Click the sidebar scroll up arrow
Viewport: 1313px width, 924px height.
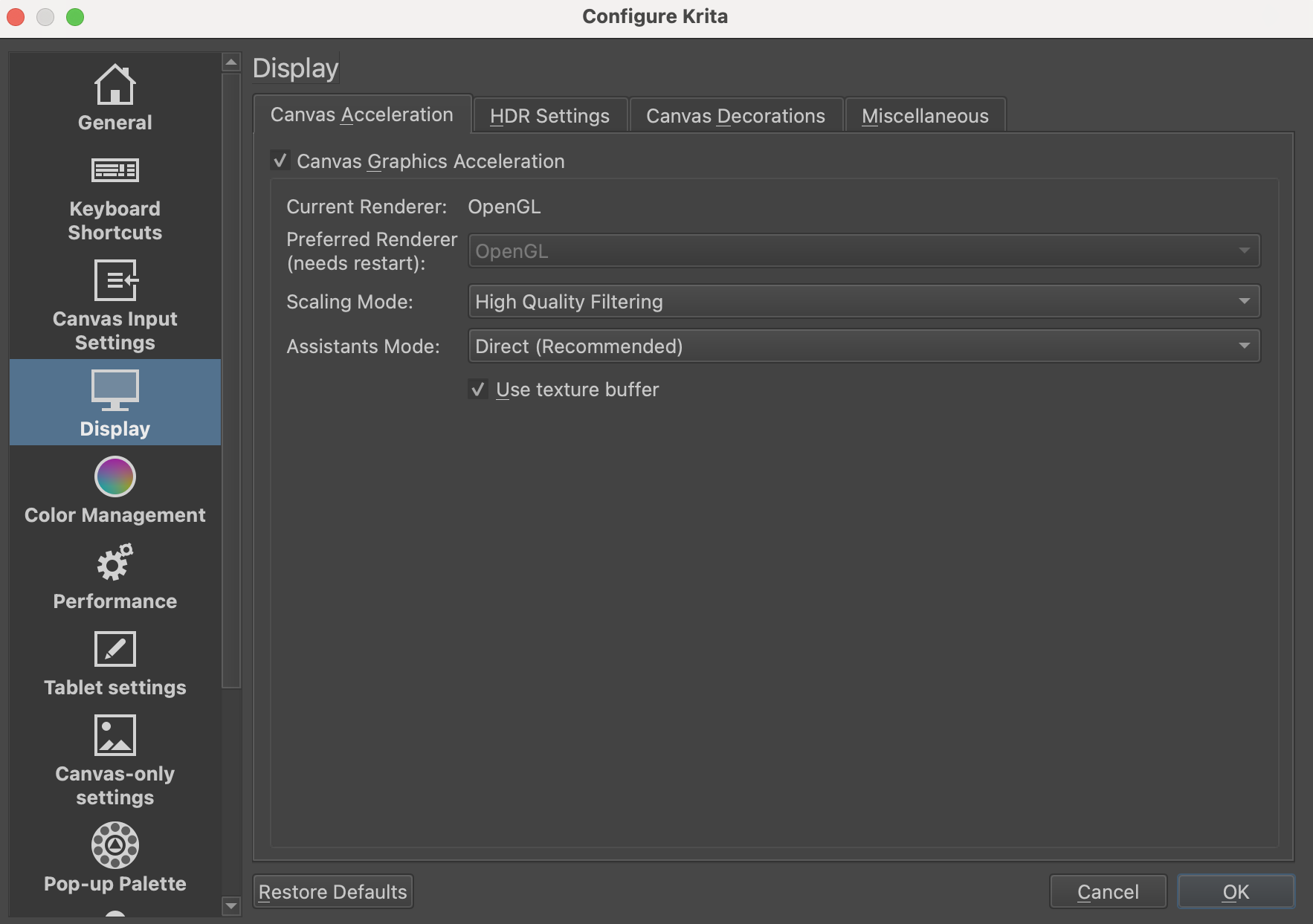(x=231, y=62)
